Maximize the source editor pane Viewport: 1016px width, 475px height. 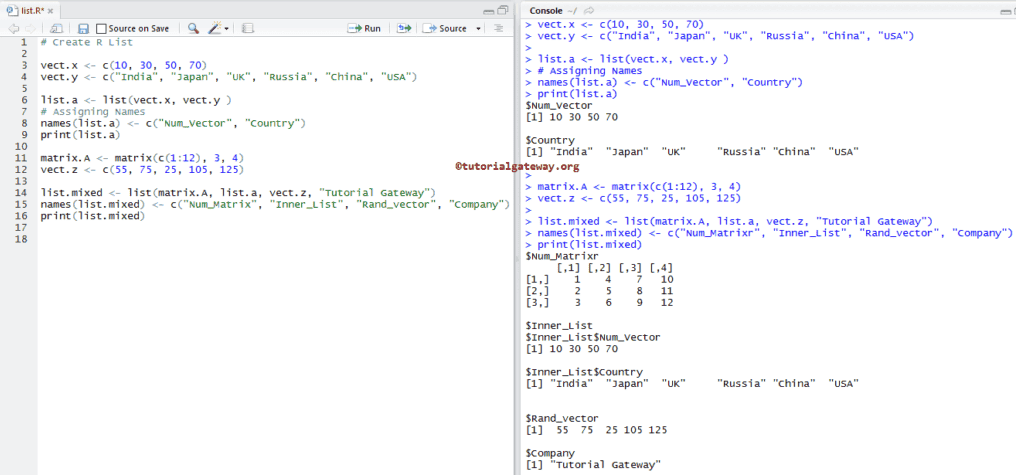pos(503,10)
